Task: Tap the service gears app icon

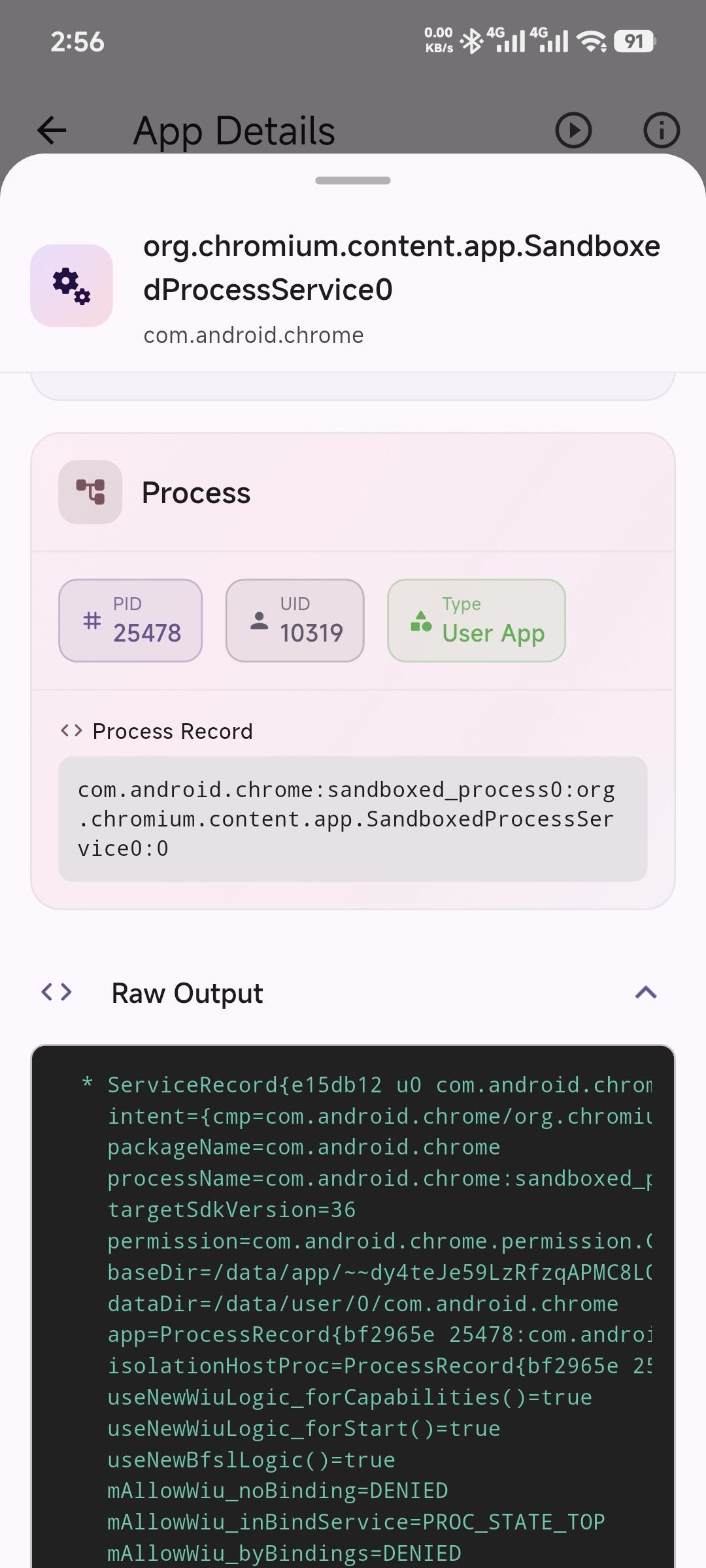Action: click(71, 286)
